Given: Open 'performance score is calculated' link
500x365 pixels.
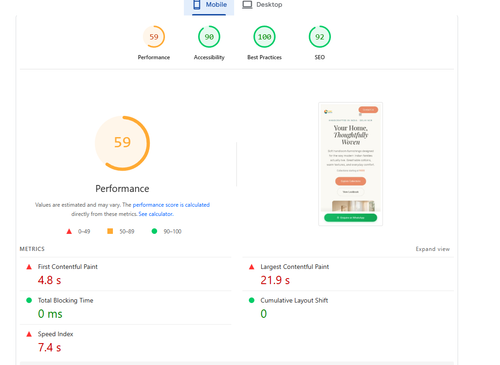Looking at the screenshot, I should (171, 205).
